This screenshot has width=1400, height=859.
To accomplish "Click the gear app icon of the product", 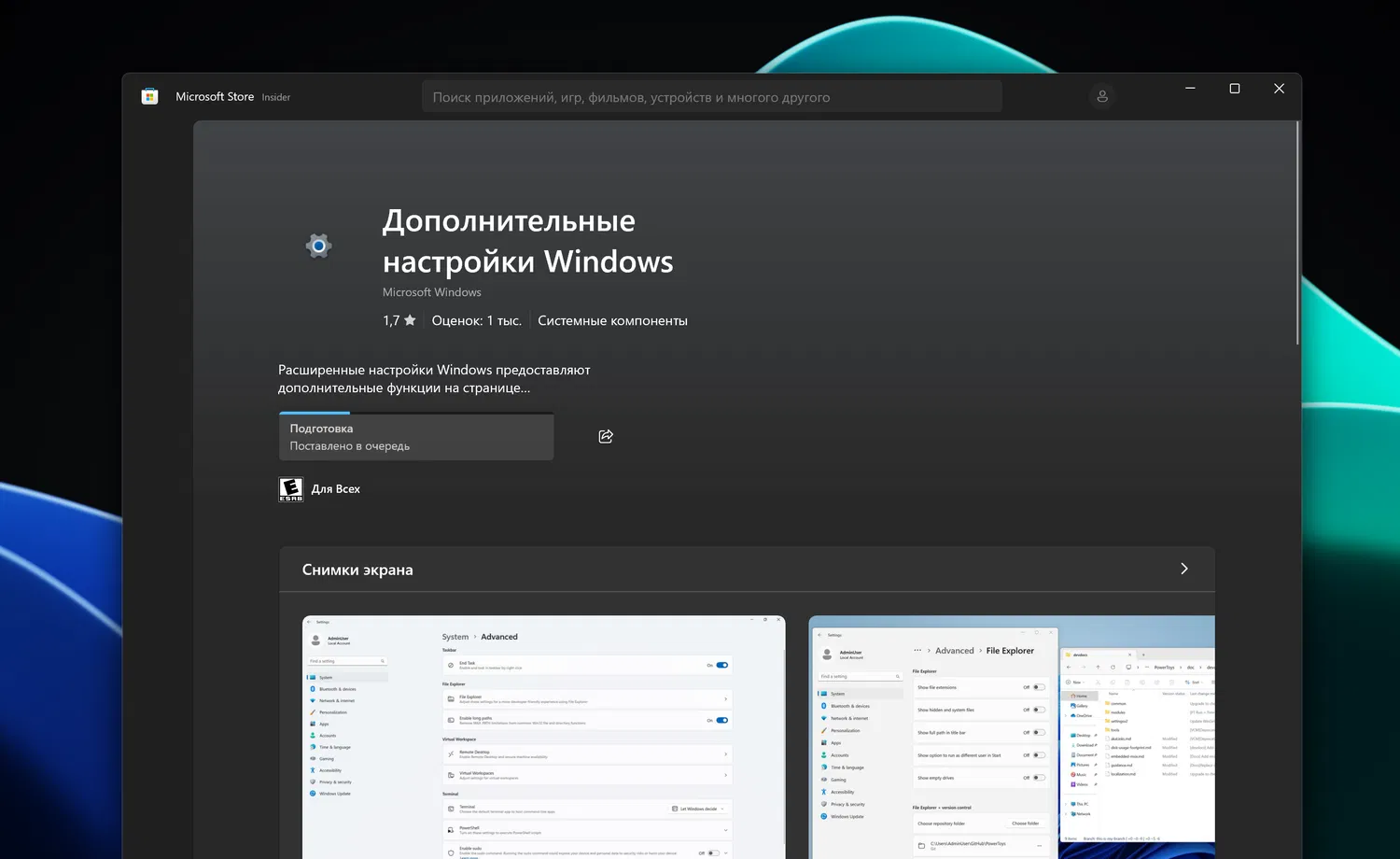I will coord(318,246).
